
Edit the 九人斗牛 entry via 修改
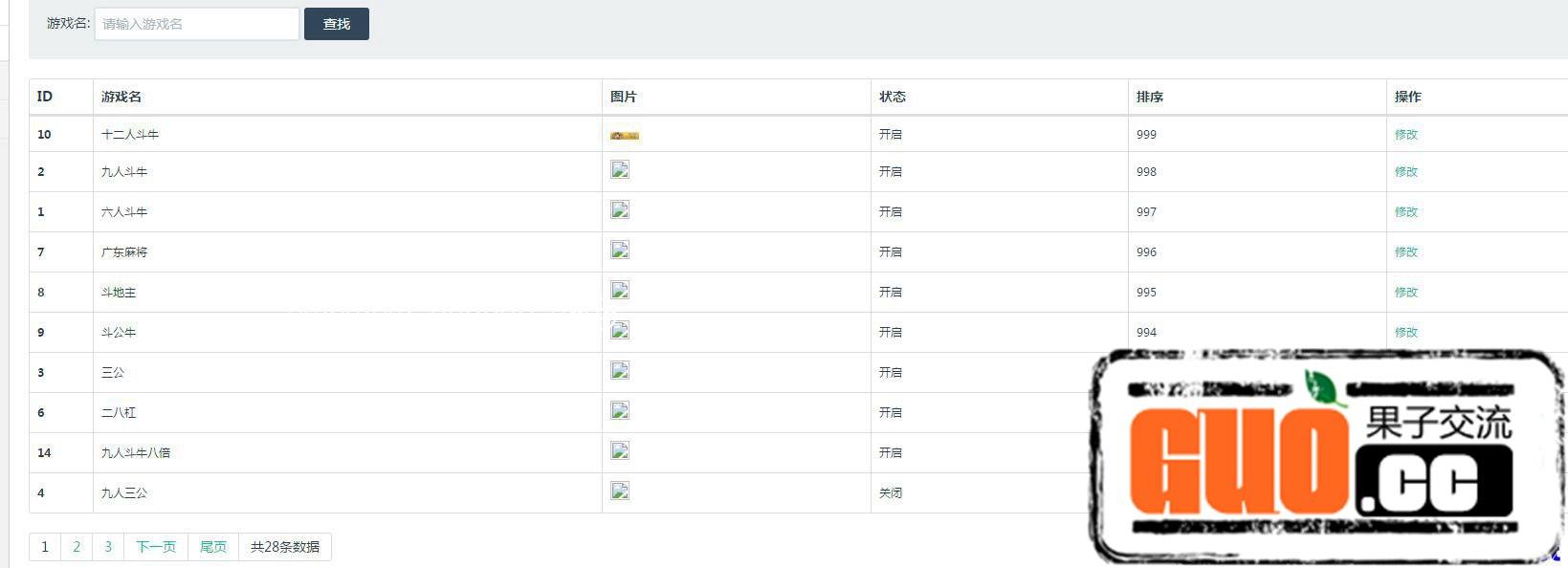point(1405,172)
